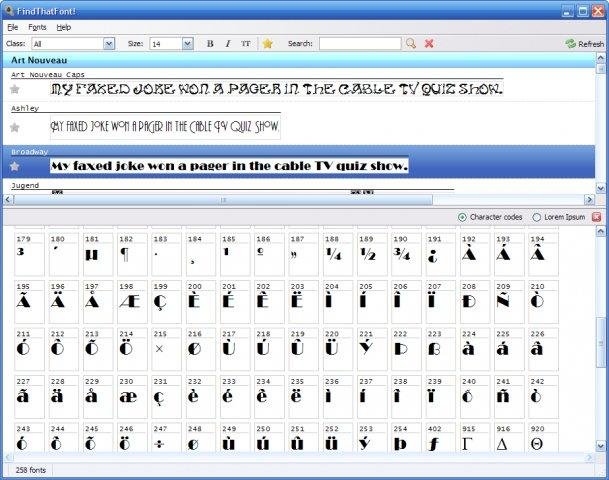Toggle italic preview formatting
609x480 pixels.
(228, 44)
